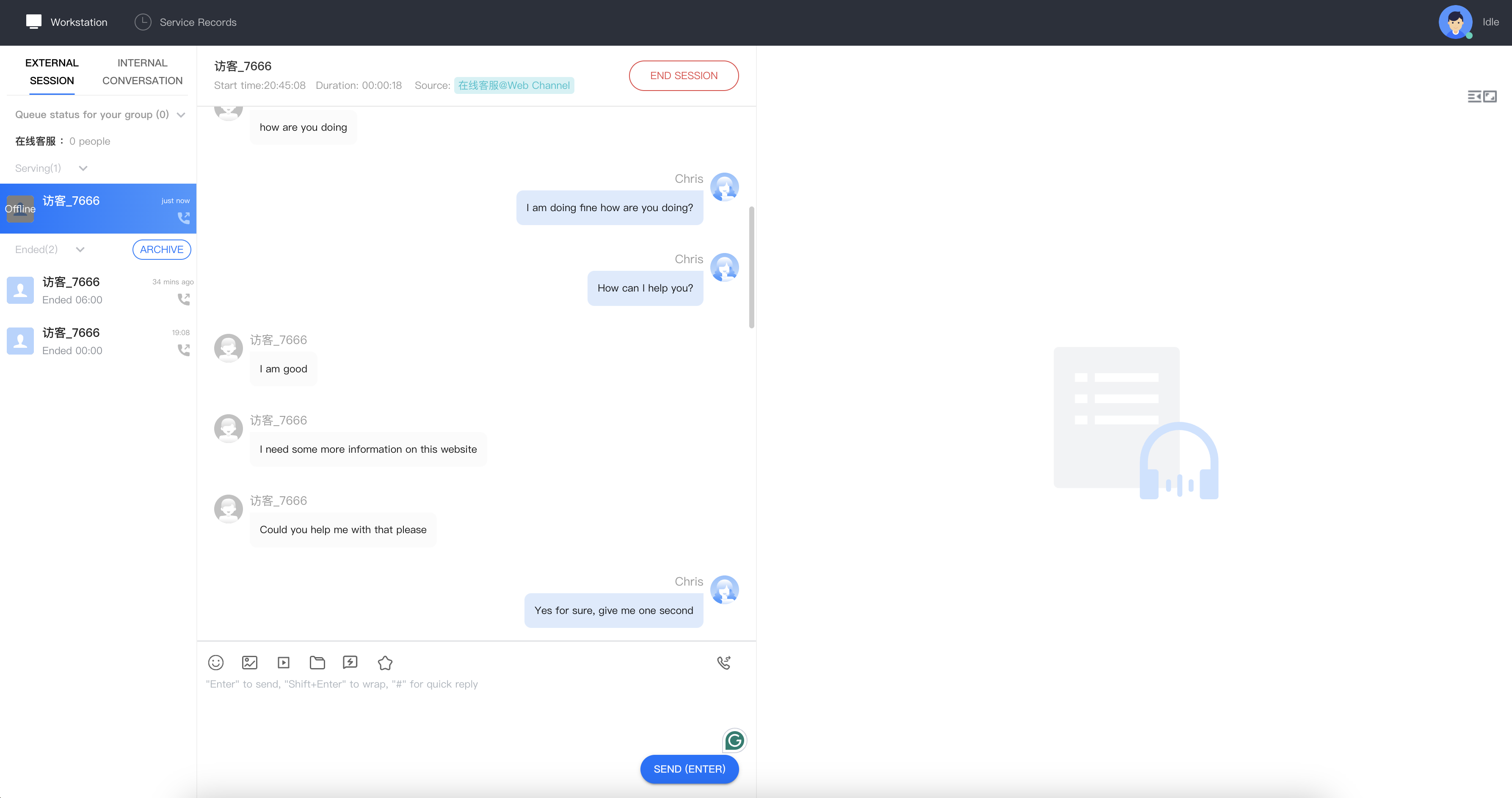The image size is (1512, 798).
Task: Expand the Queue status for your group dropdown
Action: [181, 115]
